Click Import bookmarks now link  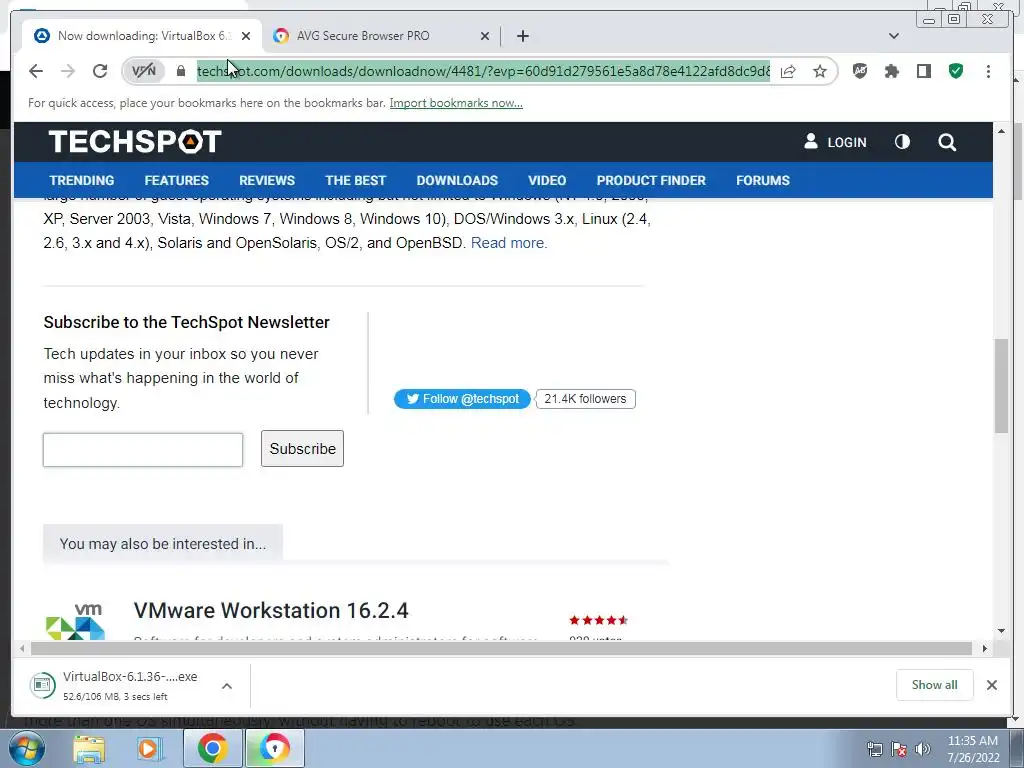[x=456, y=103]
